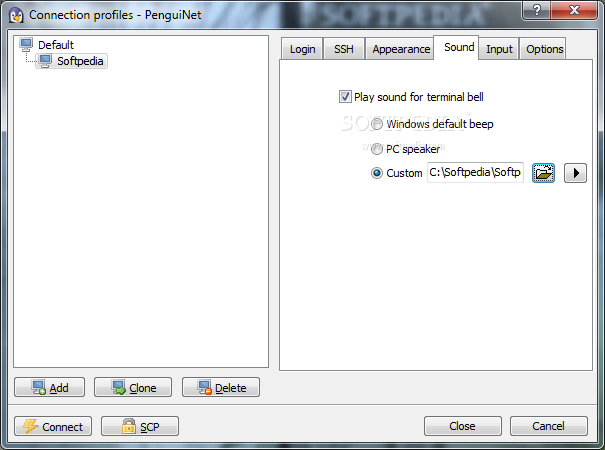The width and height of the screenshot is (605, 450).
Task: Open SCP with the padlock button
Action: [140, 426]
